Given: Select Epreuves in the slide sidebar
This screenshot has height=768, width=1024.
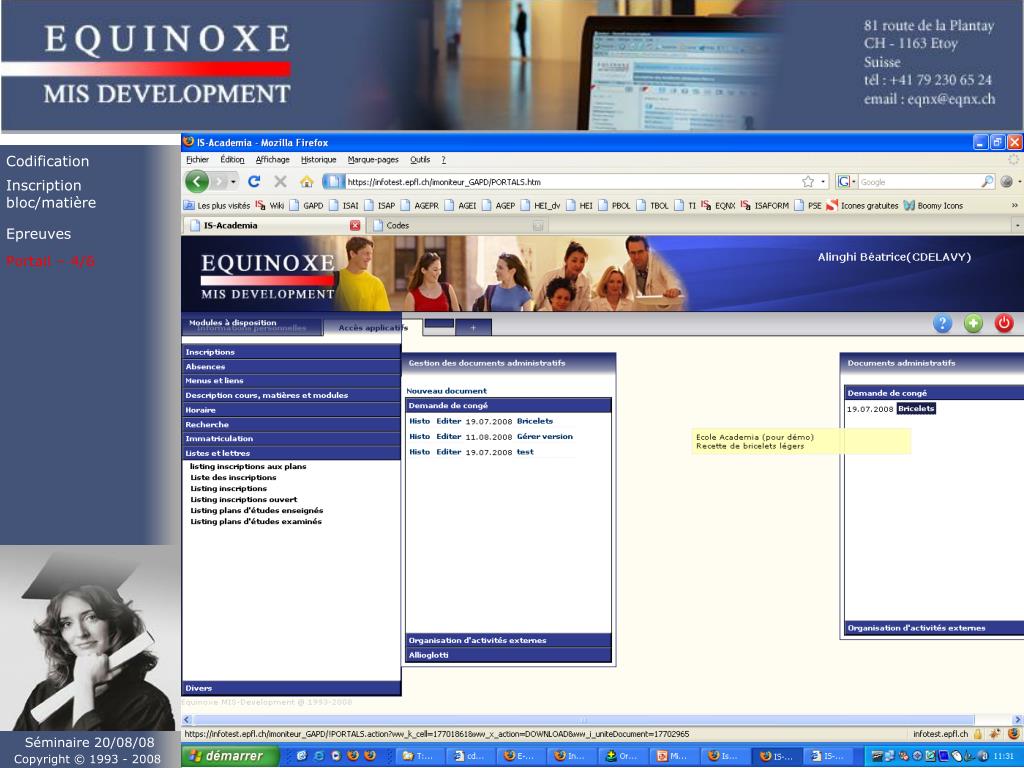Looking at the screenshot, I should (x=39, y=234).
